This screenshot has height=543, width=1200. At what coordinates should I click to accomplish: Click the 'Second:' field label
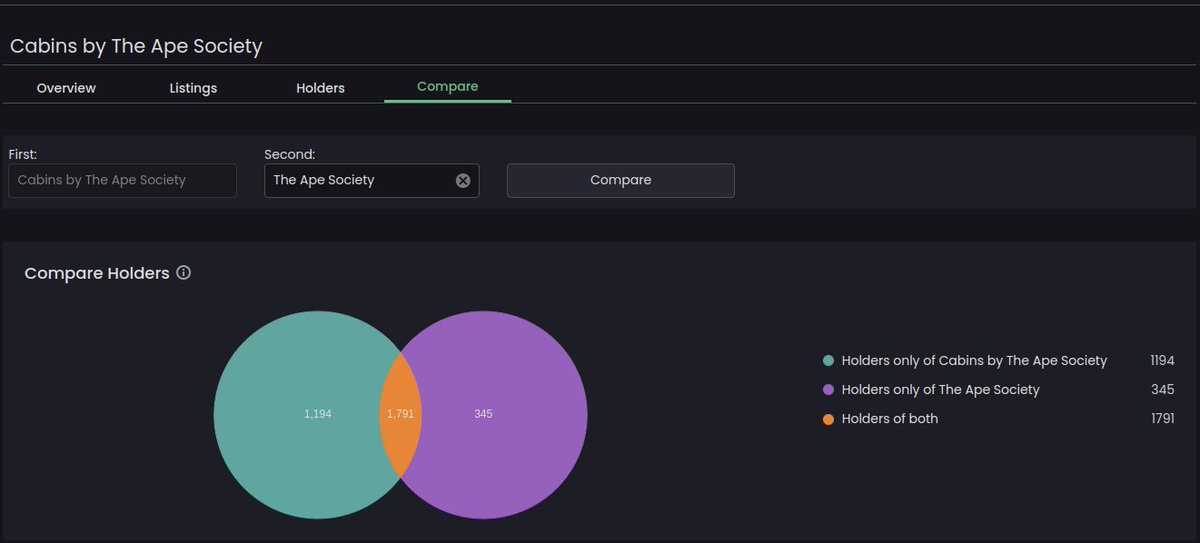click(290, 154)
